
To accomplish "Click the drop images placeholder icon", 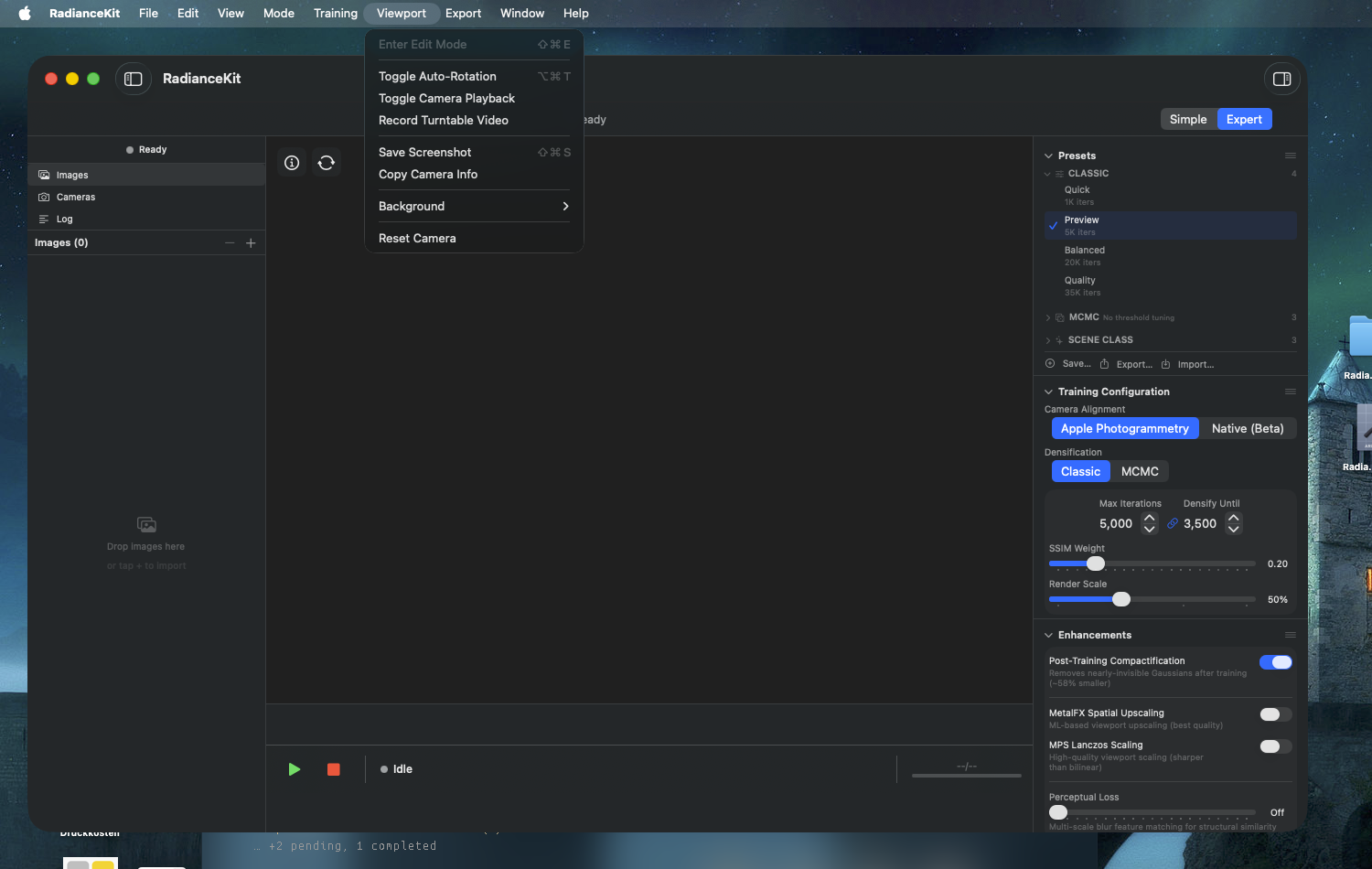I will click(146, 525).
